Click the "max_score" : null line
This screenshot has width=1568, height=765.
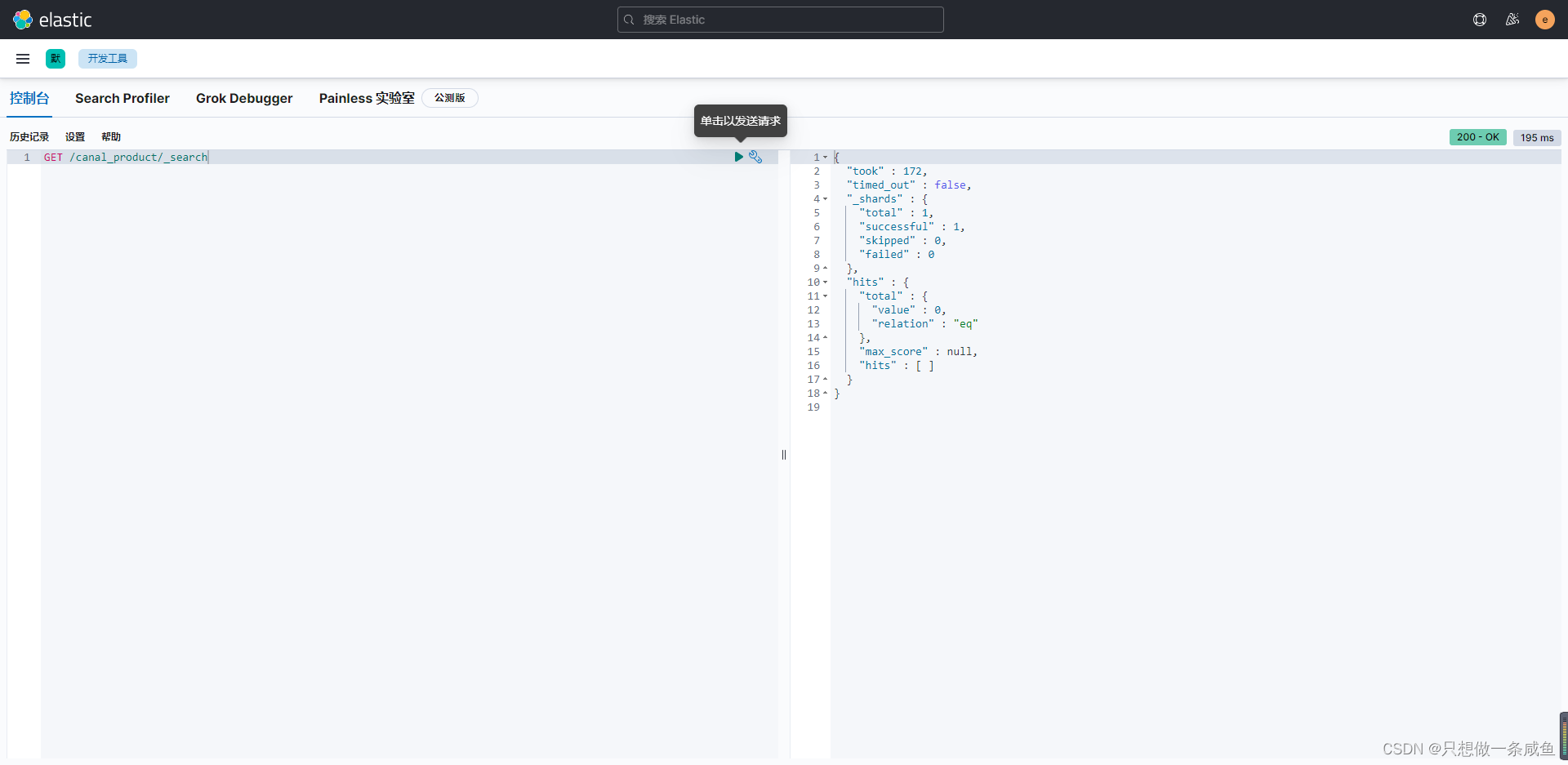[x=918, y=351]
